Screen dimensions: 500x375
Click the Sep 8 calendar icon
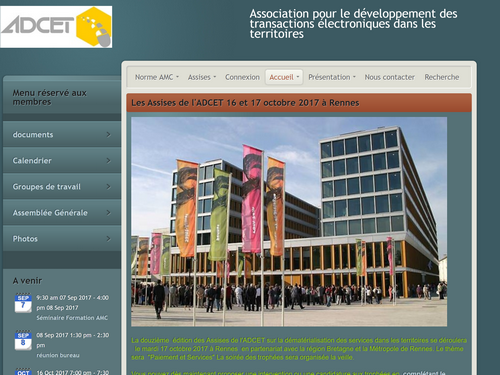tap(23, 340)
